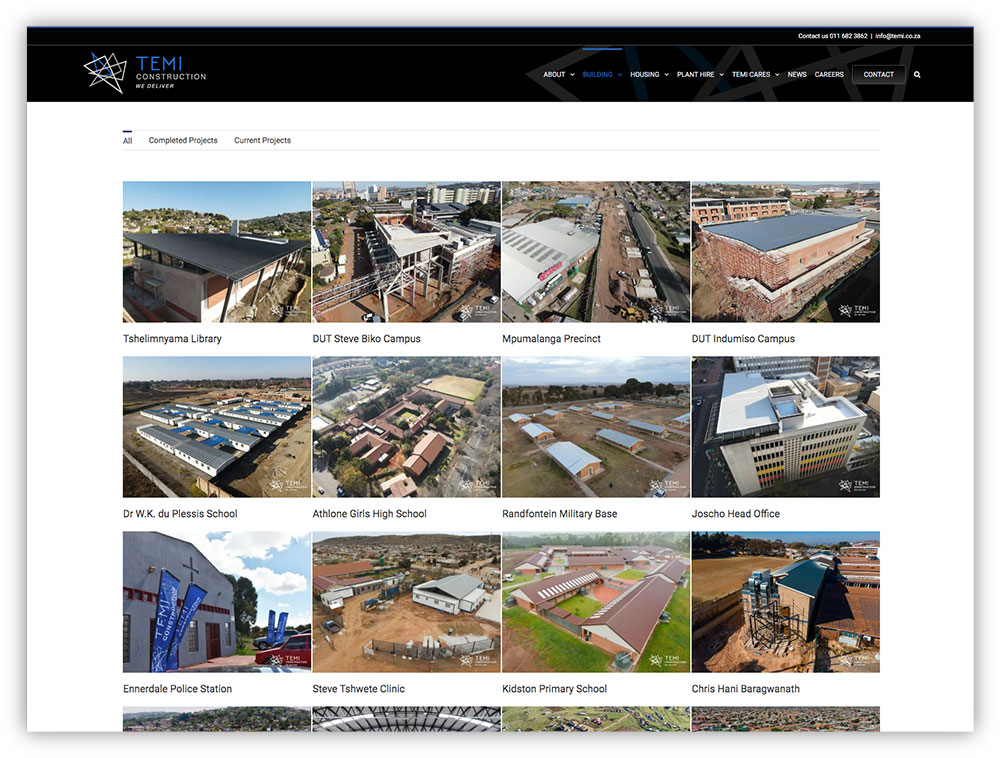Image resolution: width=1000 pixels, height=758 pixels.
Task: Expand the Building menu dropdown
Action: (601, 74)
